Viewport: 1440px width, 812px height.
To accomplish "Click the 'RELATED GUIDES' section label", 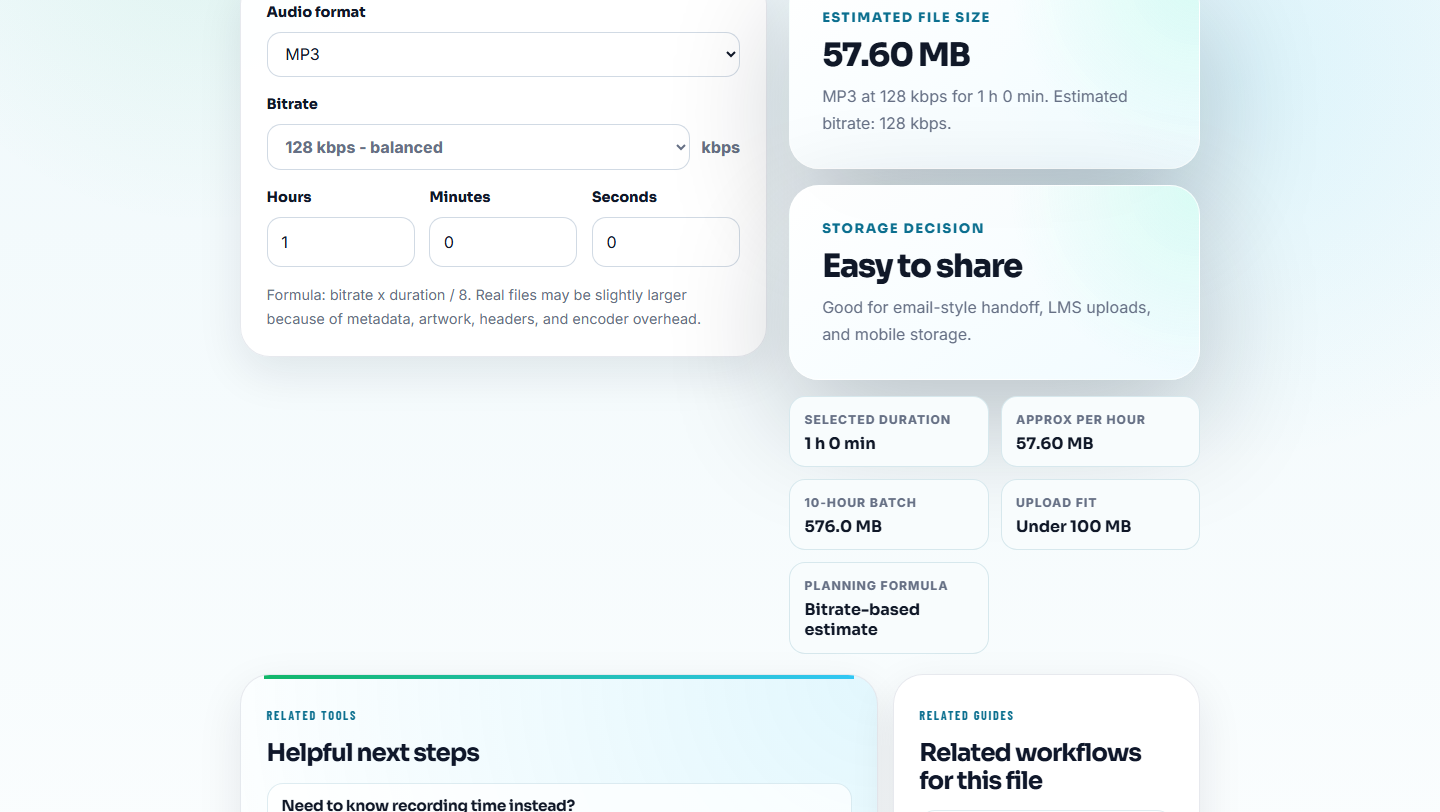I will coord(966,716).
